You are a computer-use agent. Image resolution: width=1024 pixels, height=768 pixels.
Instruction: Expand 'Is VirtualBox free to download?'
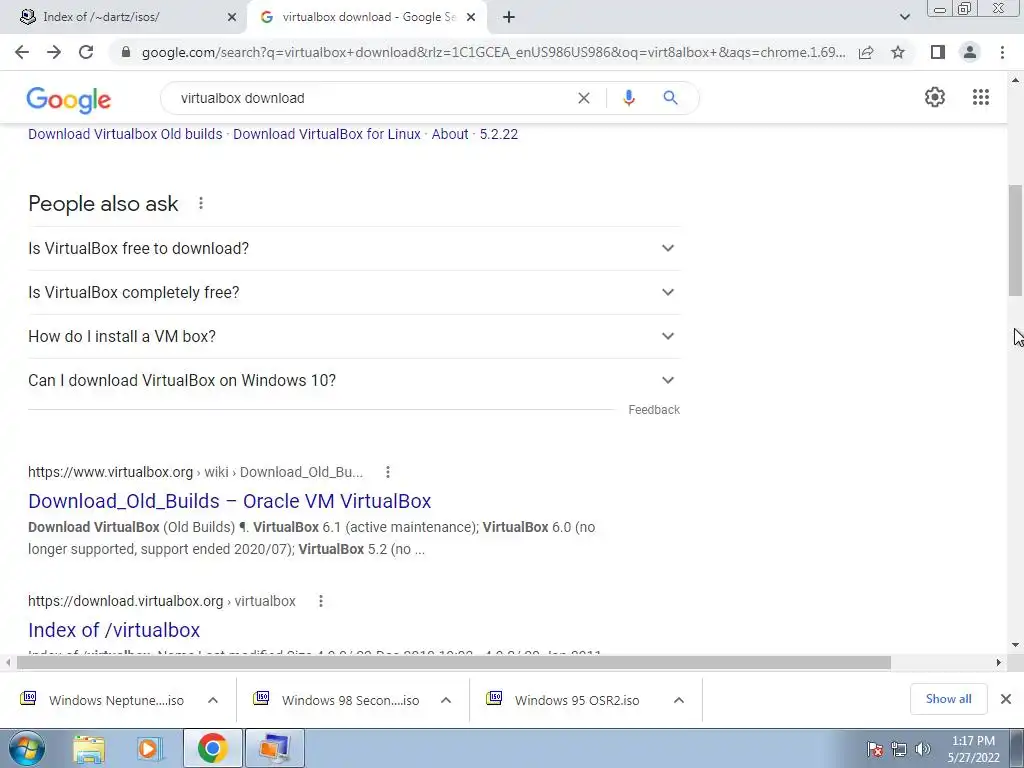(354, 248)
